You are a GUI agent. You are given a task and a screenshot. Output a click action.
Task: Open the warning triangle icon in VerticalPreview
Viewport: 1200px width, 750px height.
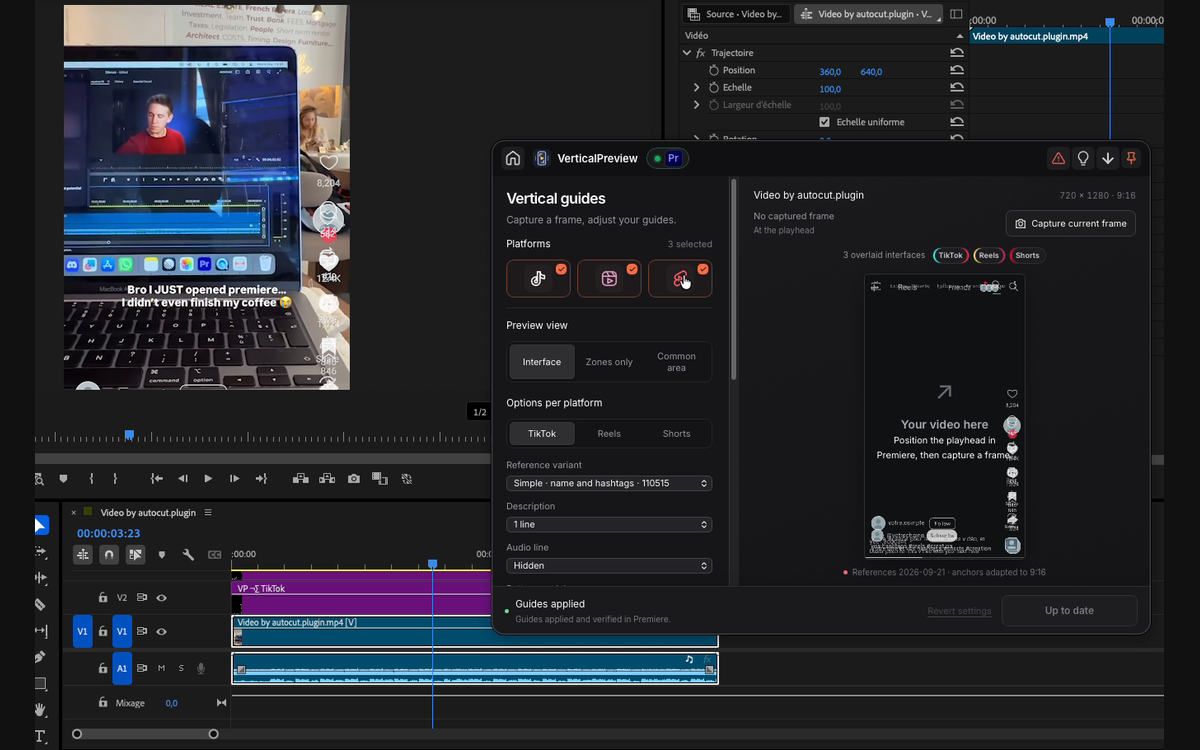click(1058, 158)
